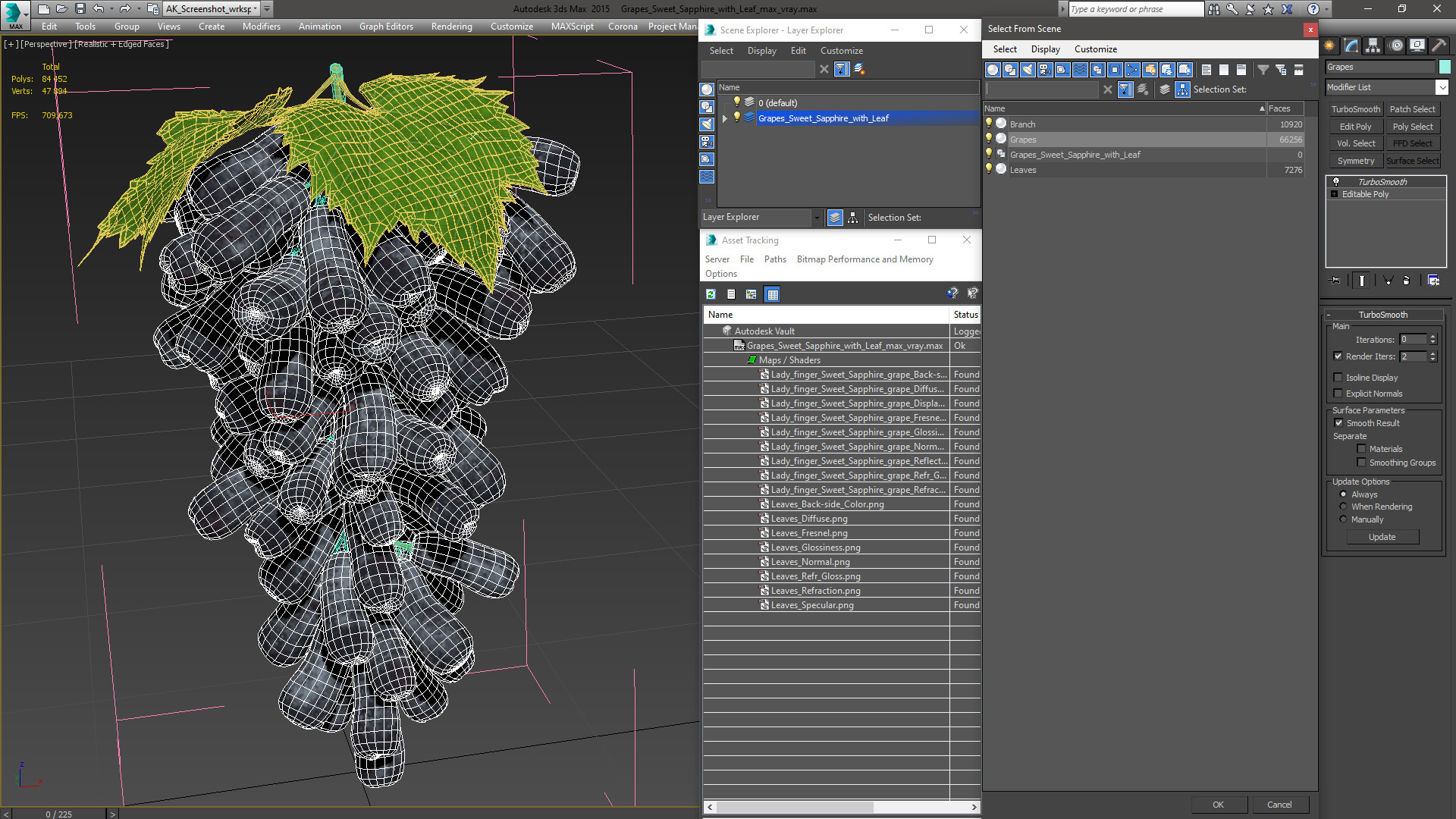Click Save File icon in main toolbar
The image size is (1456, 819).
pyautogui.click(x=80, y=9)
